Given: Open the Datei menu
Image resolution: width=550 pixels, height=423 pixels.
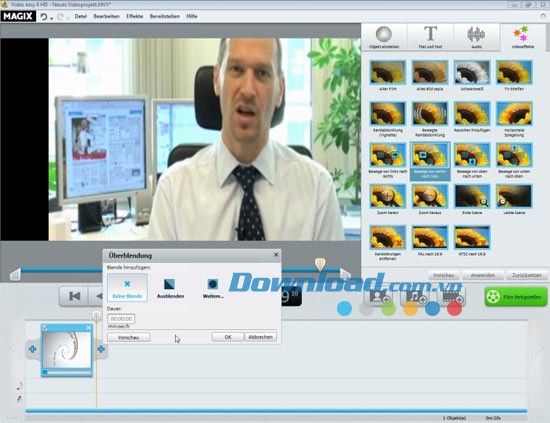Looking at the screenshot, I should [81, 16].
